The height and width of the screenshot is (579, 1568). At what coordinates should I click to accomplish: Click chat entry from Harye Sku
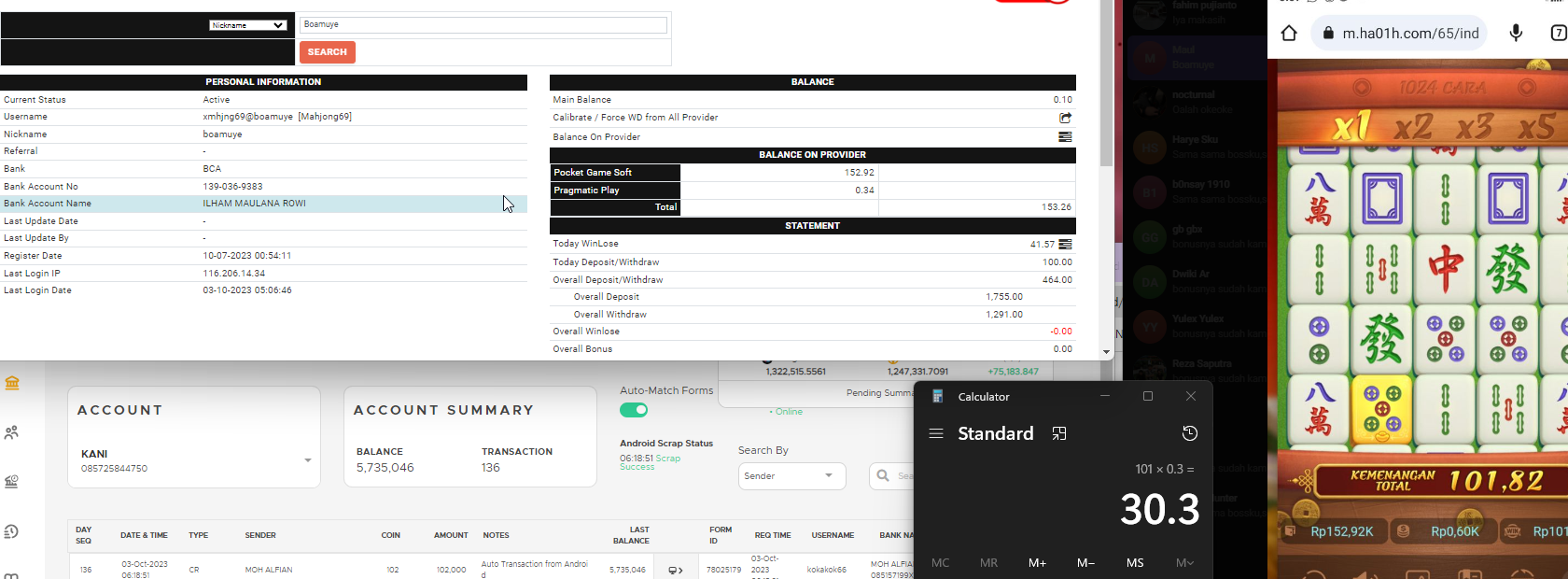1197,147
